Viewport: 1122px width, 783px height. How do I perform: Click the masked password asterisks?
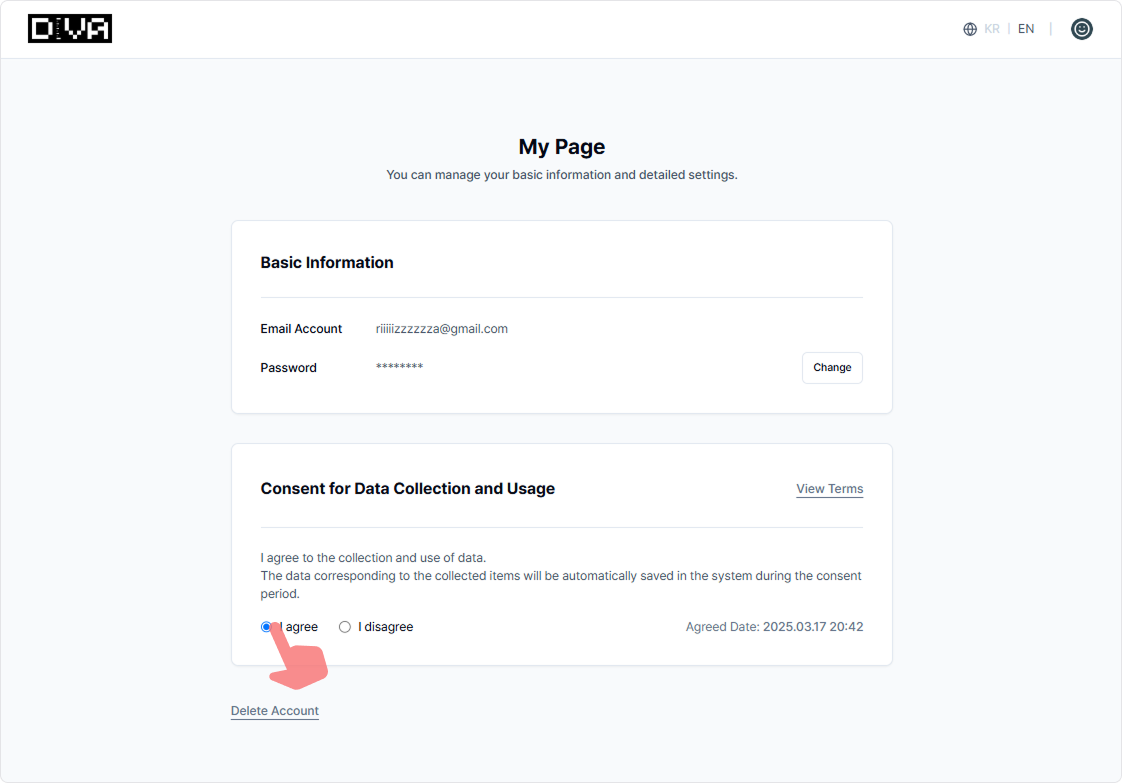pyautogui.click(x=399, y=368)
